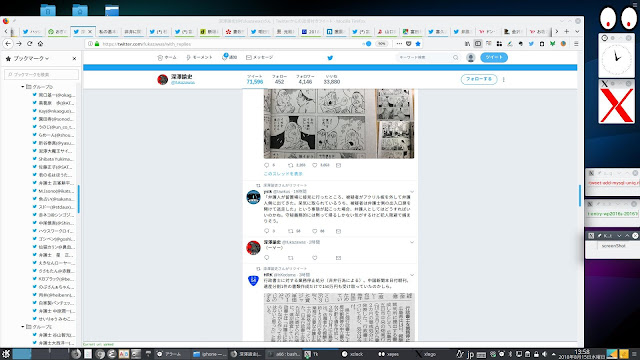Open the dropdown chevron on the lawyer question retweet
The width and height of the screenshot is (640, 360).
pos(412,192)
